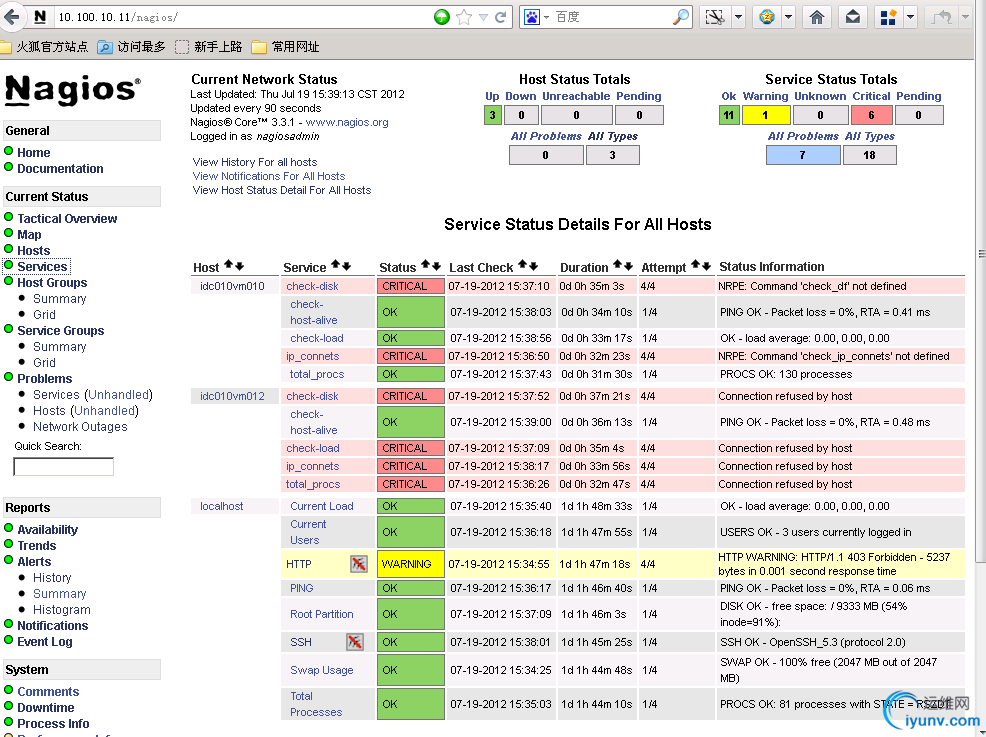The height and width of the screenshot is (737, 986).
Task: Sort Attempt column descending with down arrow
Action: [x=706, y=265]
